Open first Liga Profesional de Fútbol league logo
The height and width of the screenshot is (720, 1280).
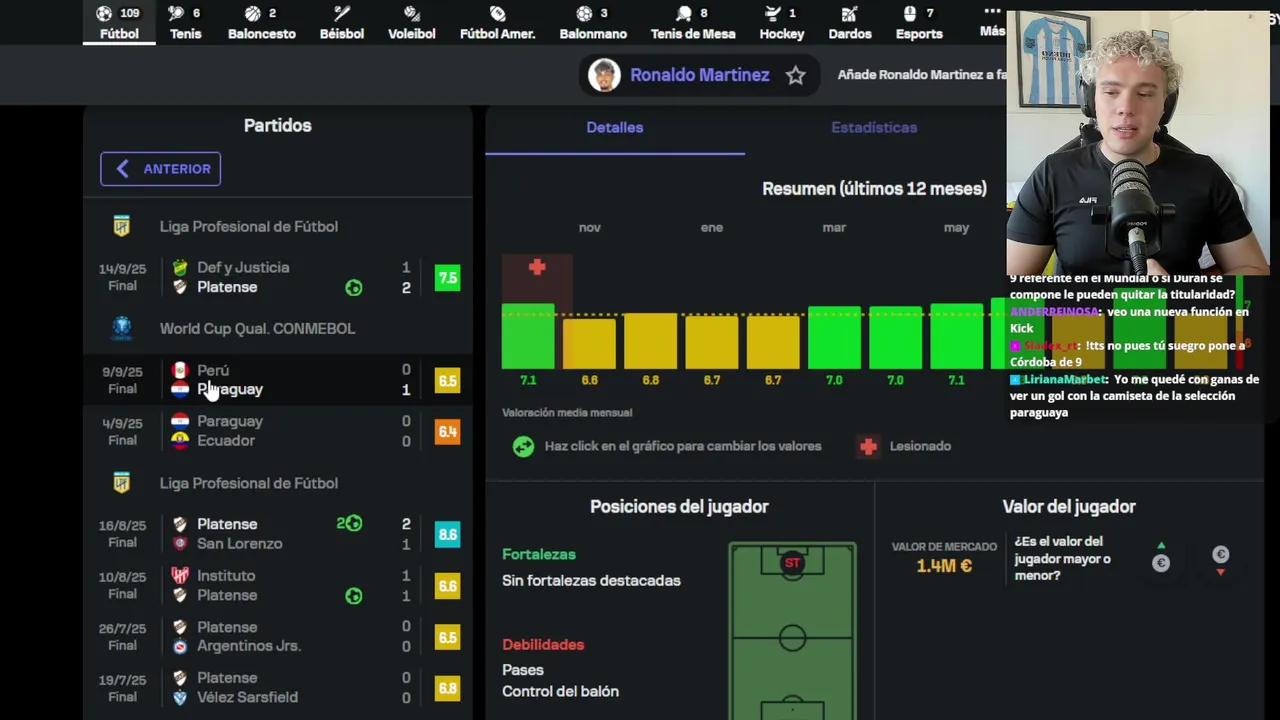pyautogui.click(x=121, y=227)
